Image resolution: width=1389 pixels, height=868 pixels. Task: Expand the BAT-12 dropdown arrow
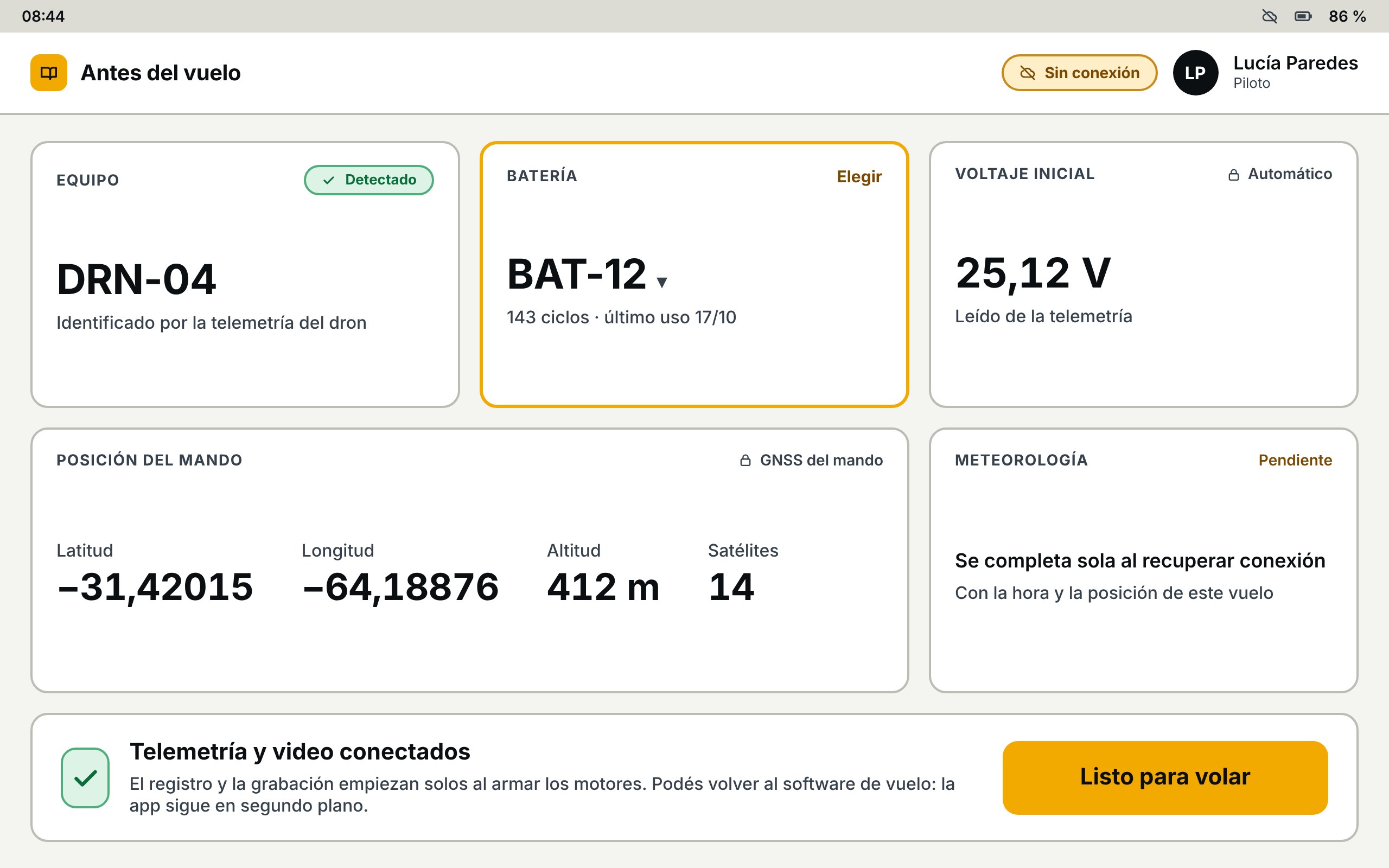(x=662, y=282)
